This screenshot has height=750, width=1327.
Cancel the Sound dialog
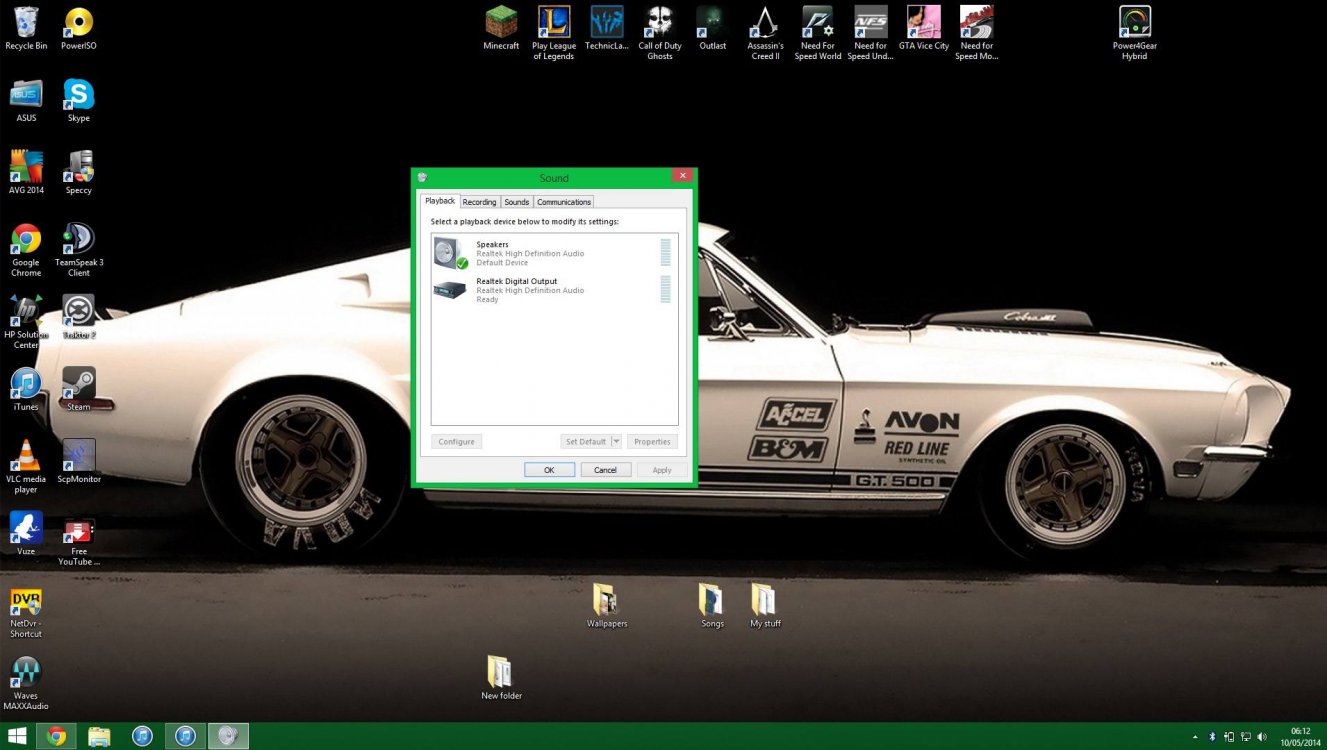click(x=605, y=469)
